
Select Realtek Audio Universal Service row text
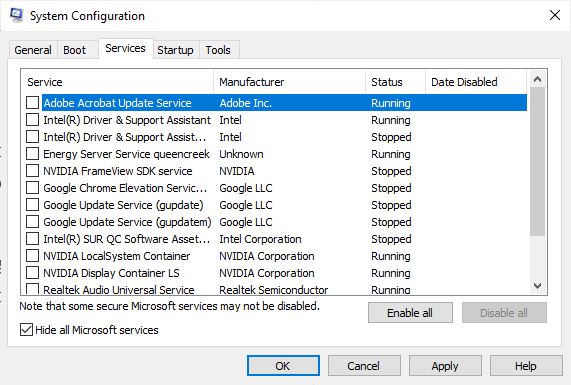[x=119, y=290]
